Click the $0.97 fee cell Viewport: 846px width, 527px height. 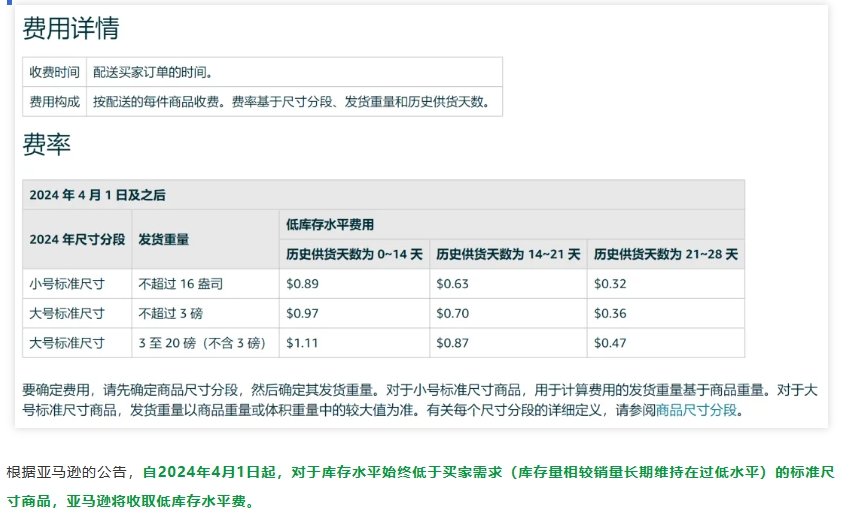(354, 313)
